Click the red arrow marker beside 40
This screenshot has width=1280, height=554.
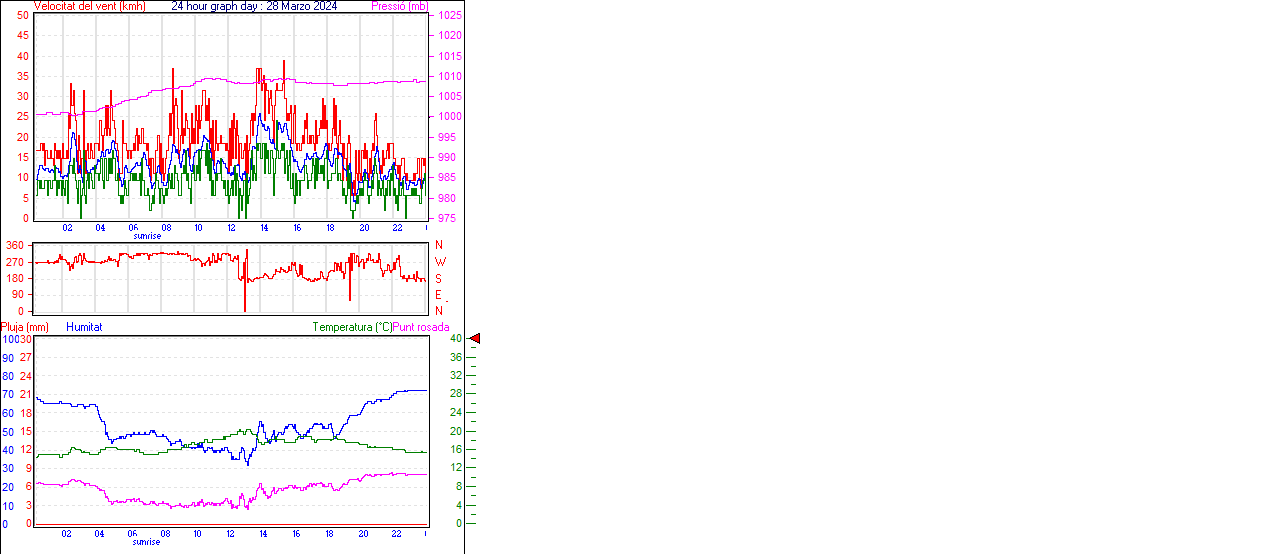[475, 339]
